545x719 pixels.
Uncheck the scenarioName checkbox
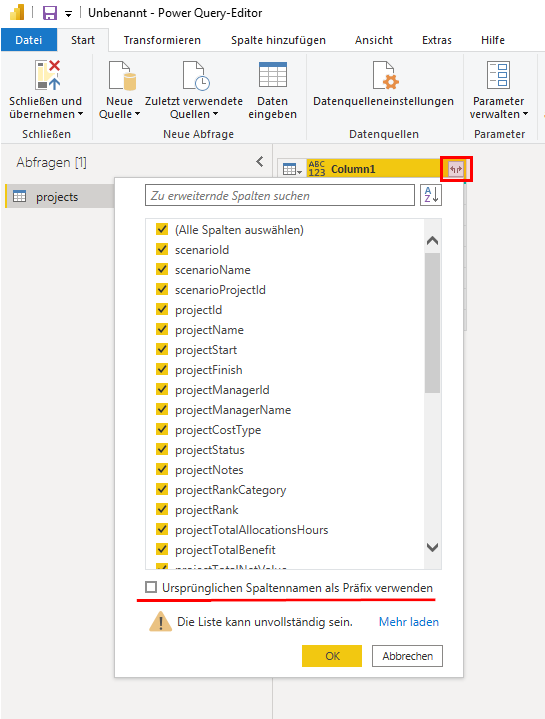162,269
